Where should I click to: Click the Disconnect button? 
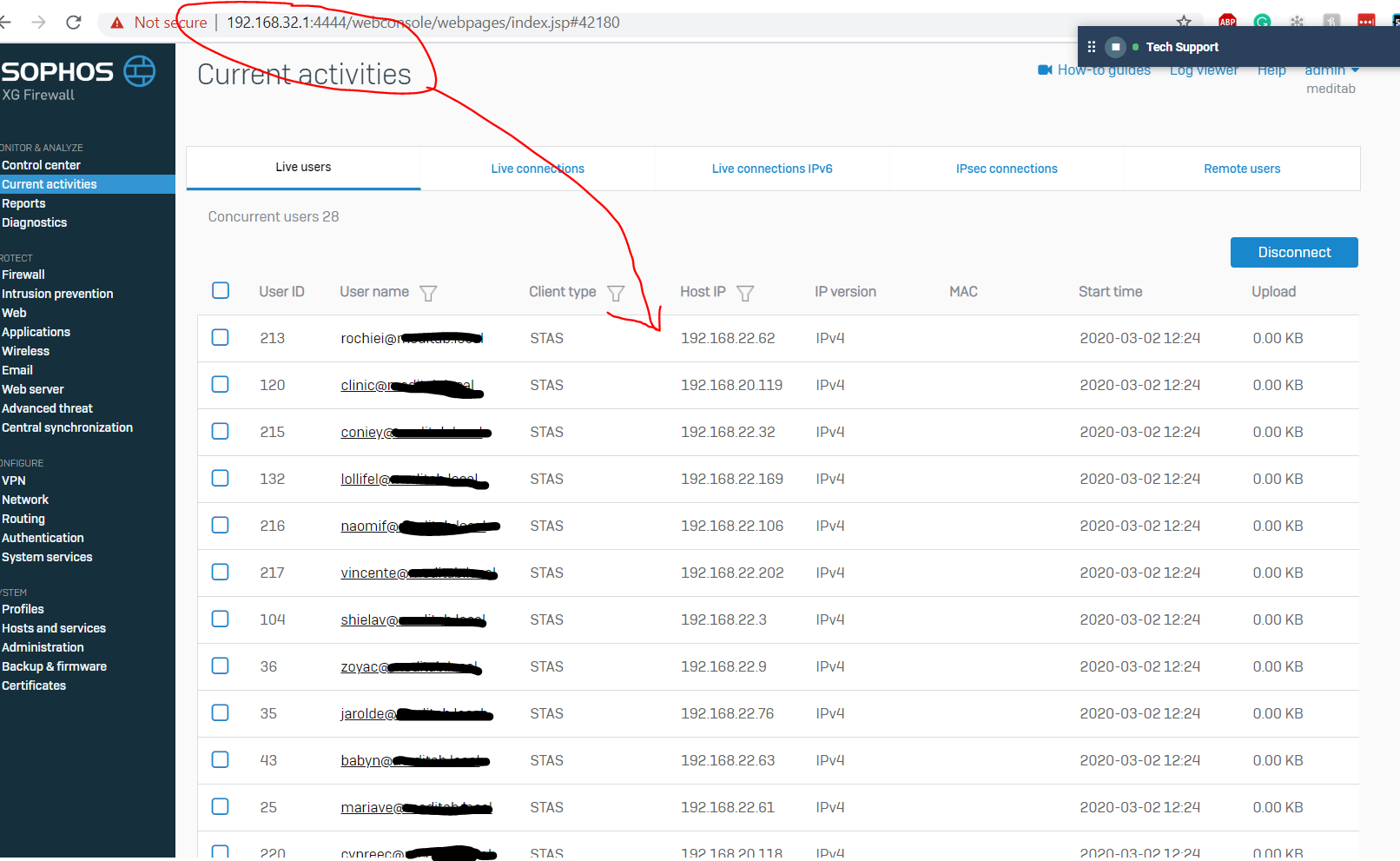click(x=1294, y=252)
